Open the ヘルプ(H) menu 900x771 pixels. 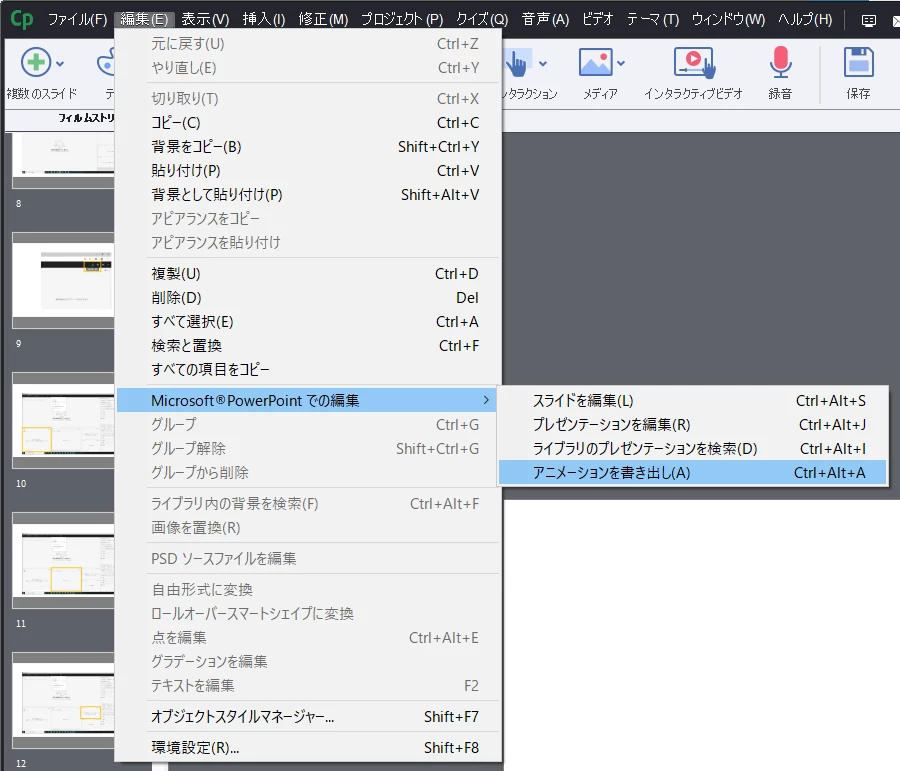click(x=805, y=20)
